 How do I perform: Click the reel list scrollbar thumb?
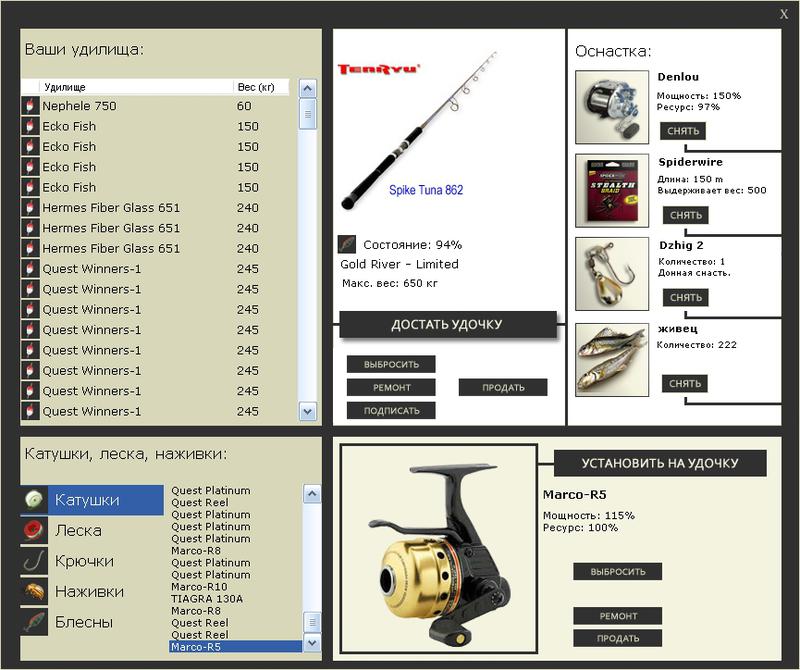click(312, 622)
